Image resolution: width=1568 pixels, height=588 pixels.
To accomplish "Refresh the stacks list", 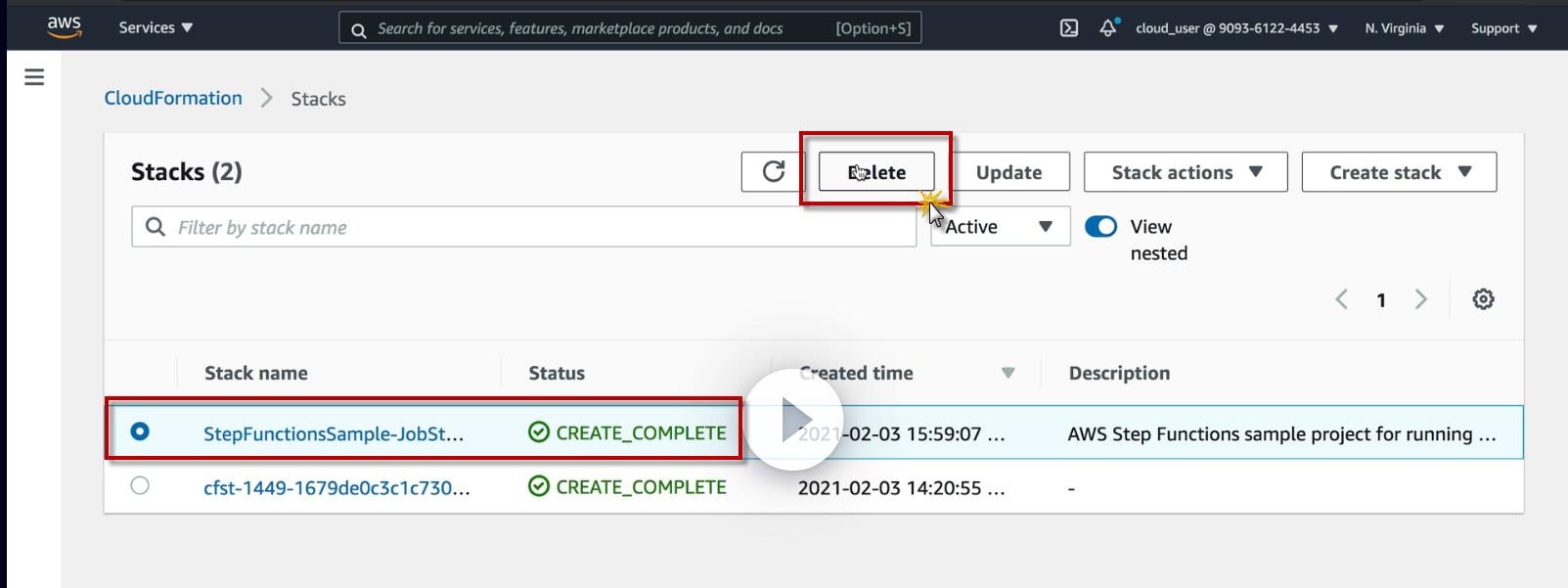I will point(773,172).
